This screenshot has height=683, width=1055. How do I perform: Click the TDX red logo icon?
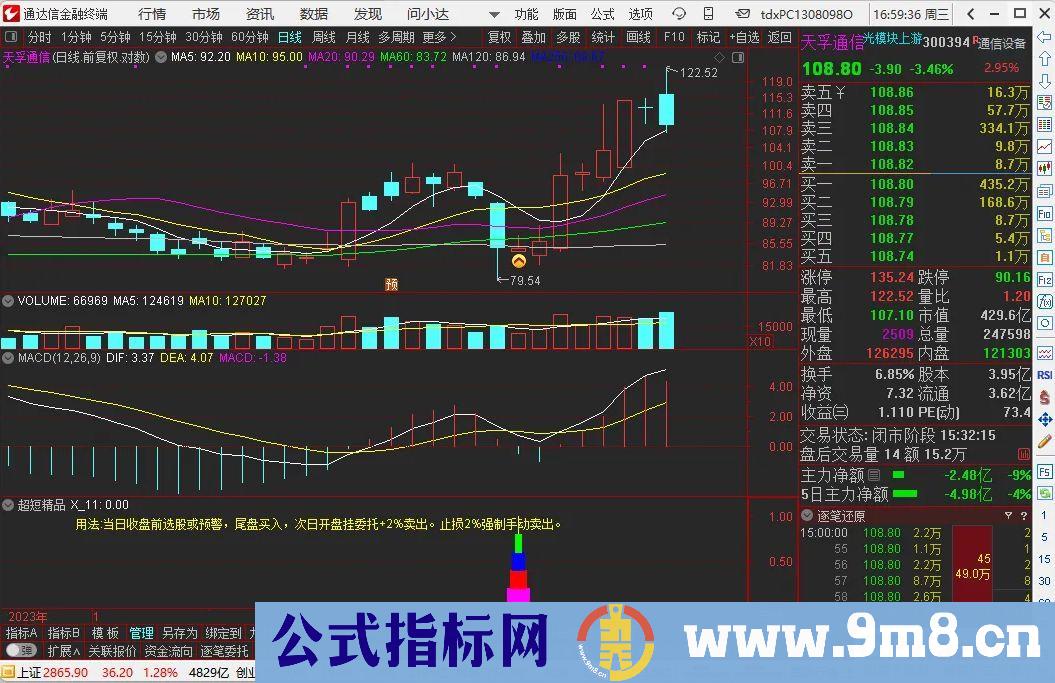click(x=11, y=13)
